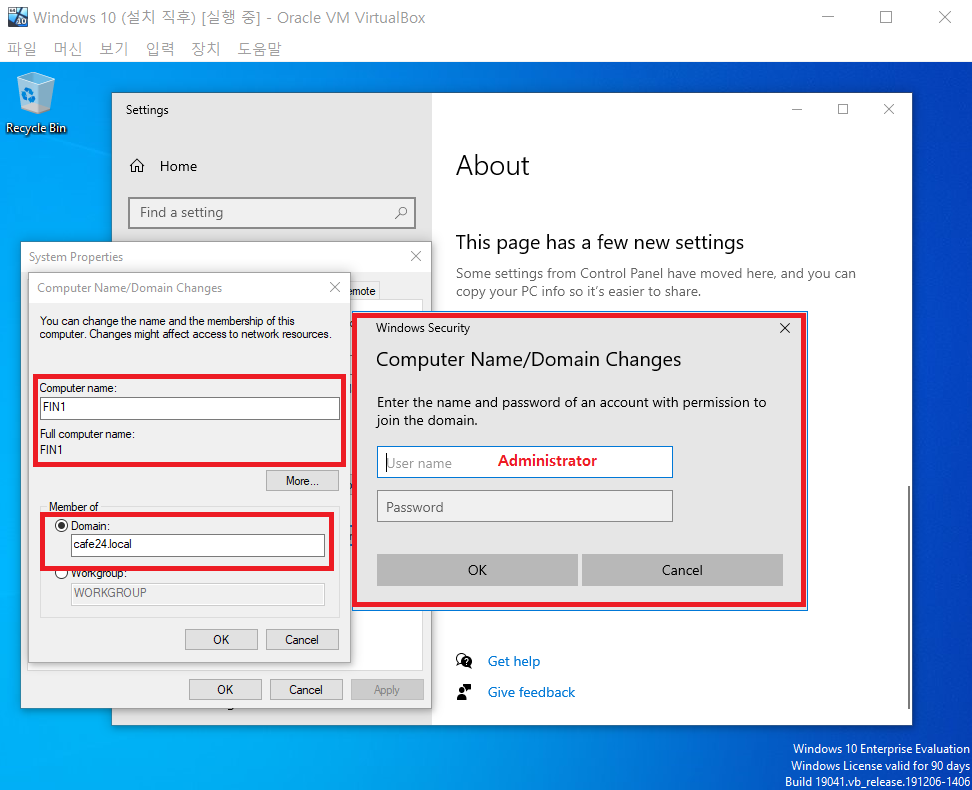The width and height of the screenshot is (972, 790).
Task: Open the Get help link
Action: coord(514,661)
